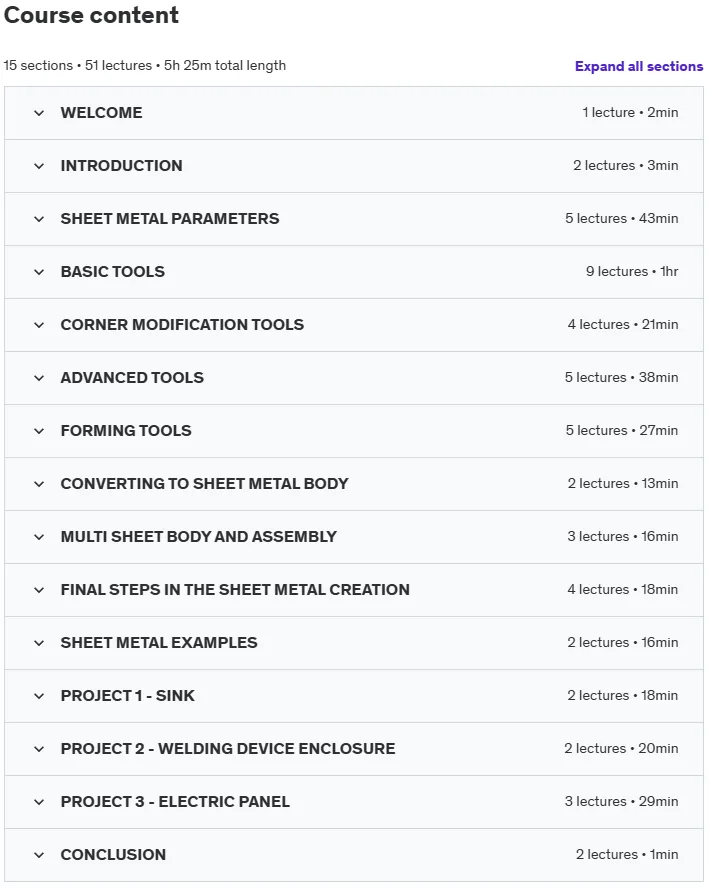Screen dimensions: 709x890
Task: Open SHEET METAL EXAMPLES section title
Action: click(x=159, y=643)
